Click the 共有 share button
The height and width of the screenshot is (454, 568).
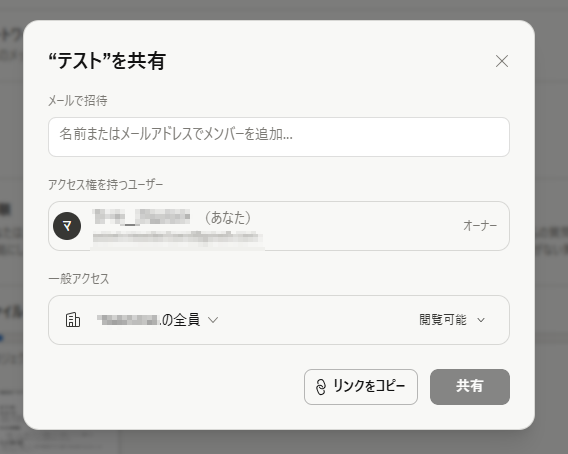pos(470,387)
